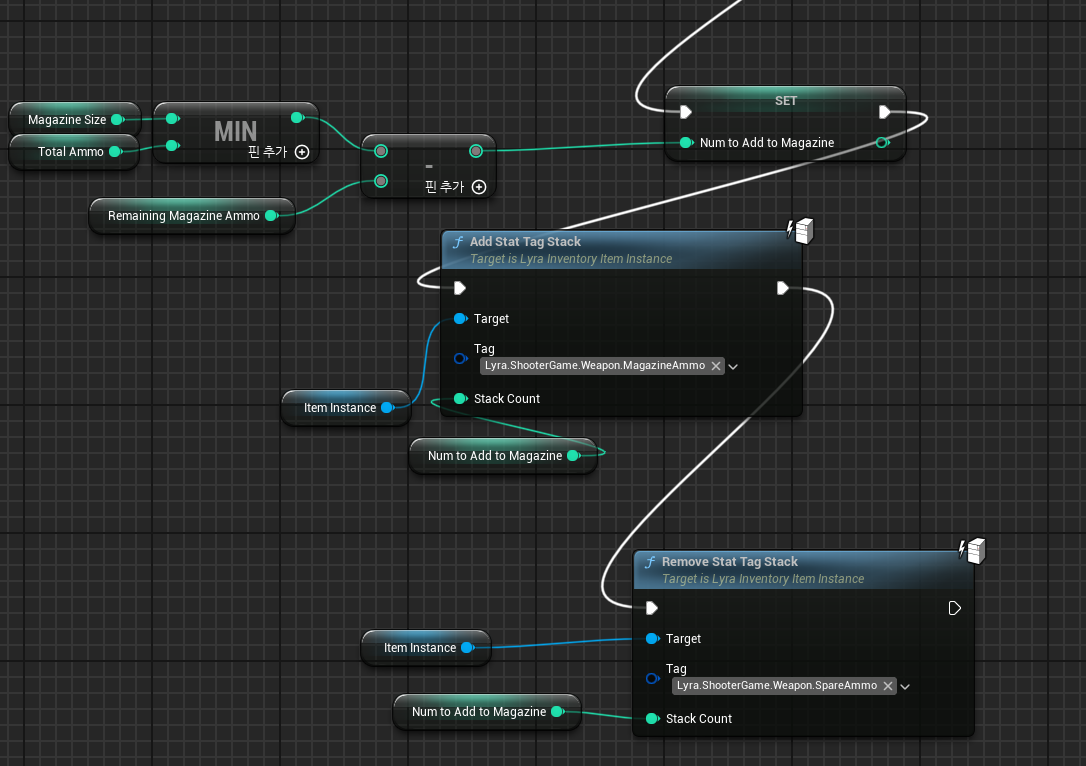Click the Add Stat Tag Stack node title
The width and height of the screenshot is (1086, 766).
tap(525, 242)
